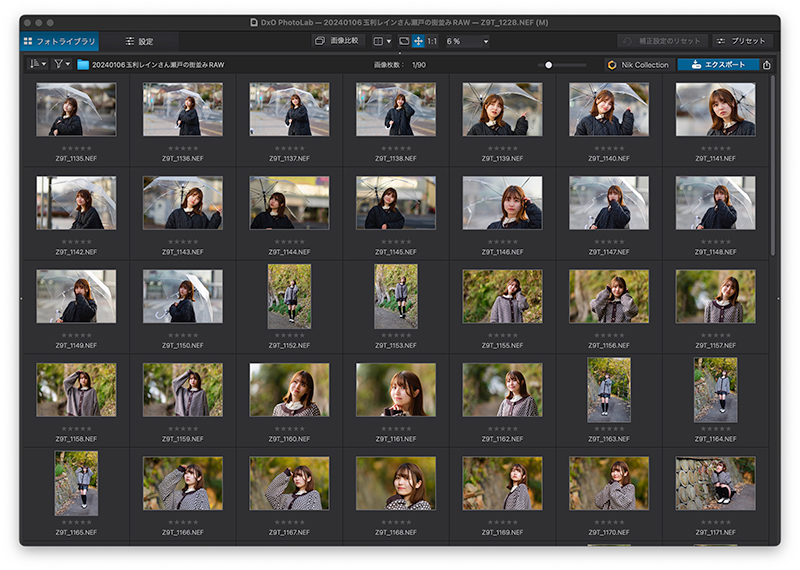This screenshot has width=800, height=570.
Task: Select the fit-to-screen zoom icon
Action: (x=404, y=41)
